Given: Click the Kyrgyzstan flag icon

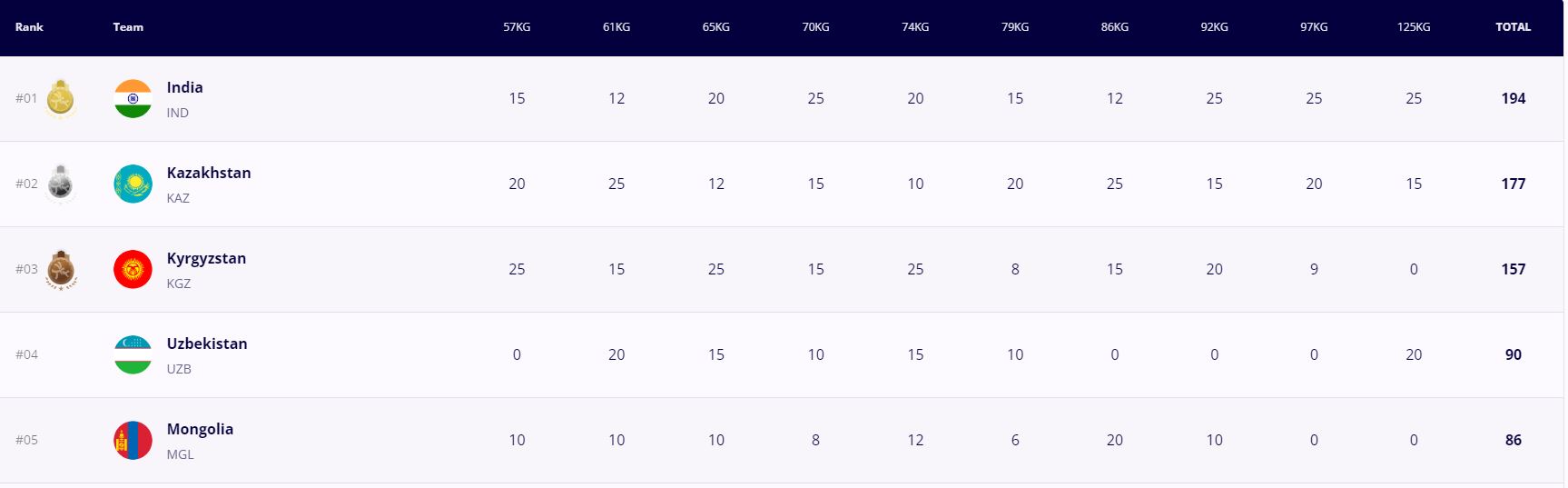Looking at the screenshot, I should tap(133, 270).
